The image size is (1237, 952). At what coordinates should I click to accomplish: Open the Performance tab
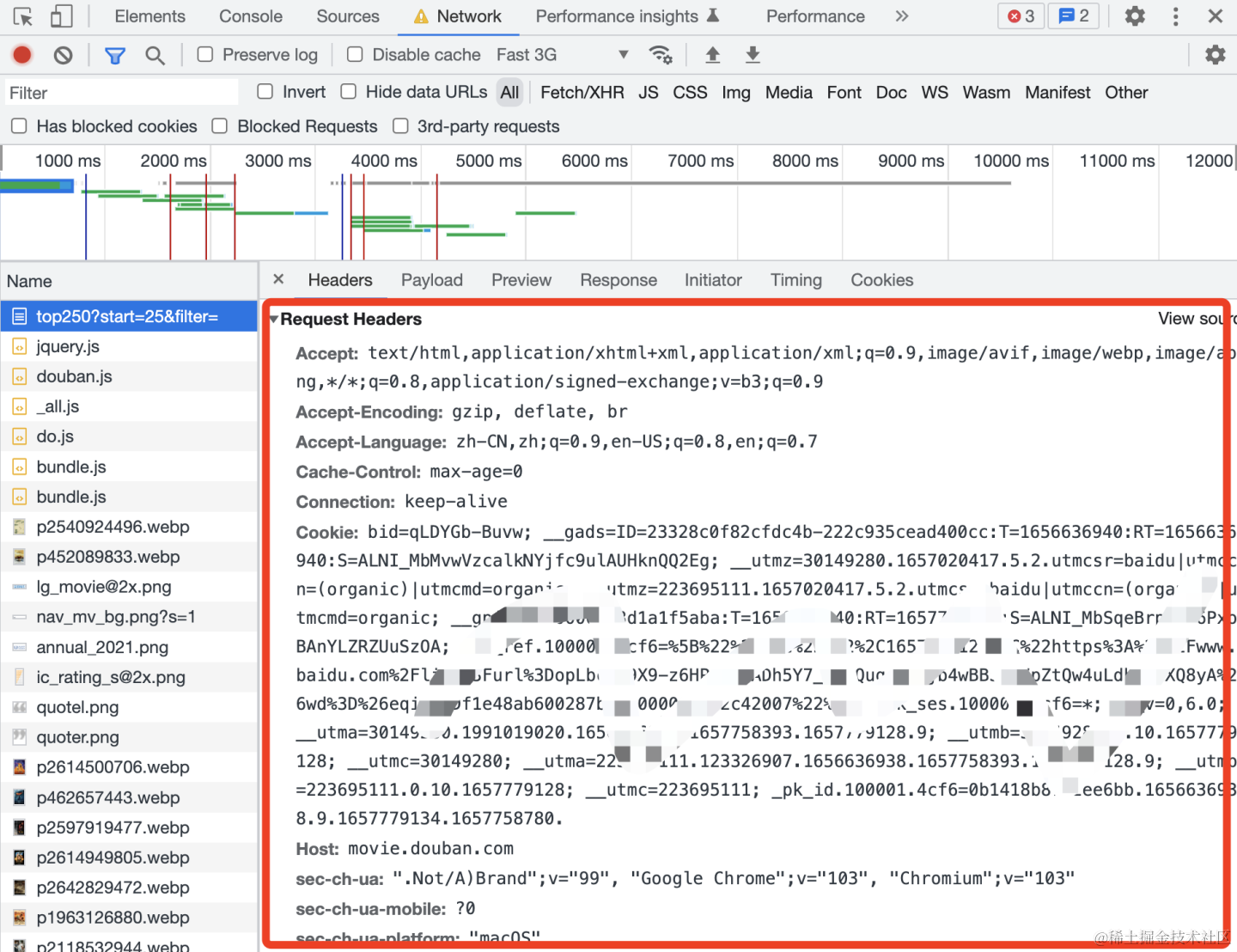pos(815,16)
